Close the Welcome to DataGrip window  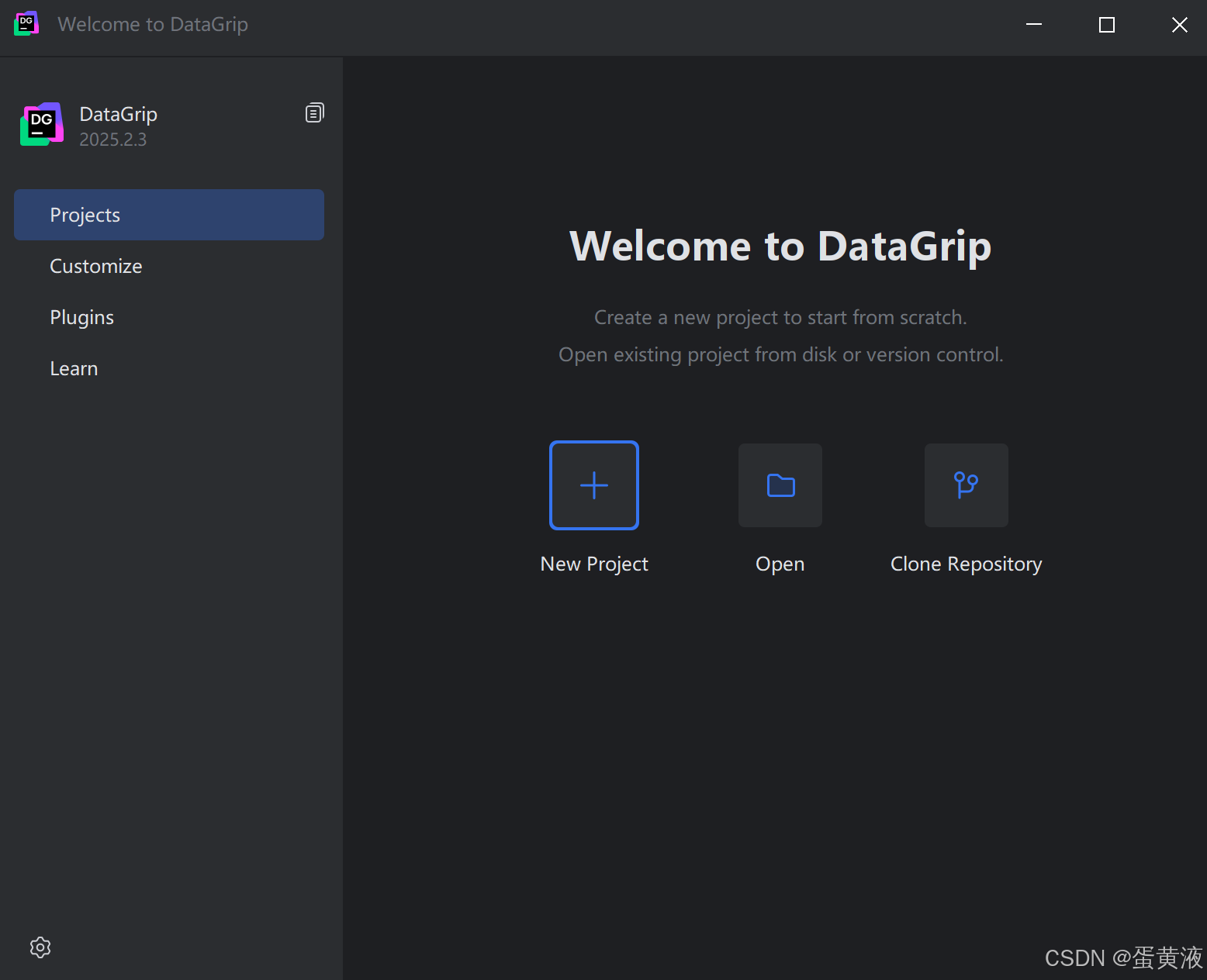point(1179,25)
